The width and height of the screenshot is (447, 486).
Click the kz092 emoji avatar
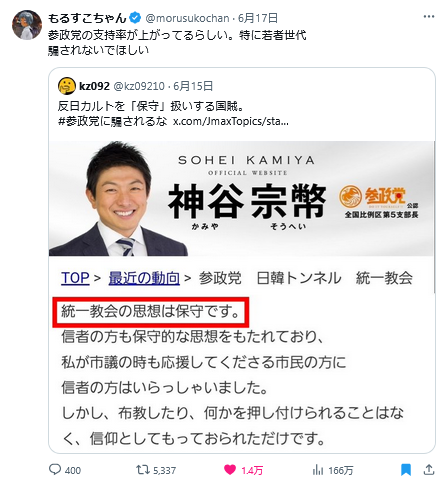[x=67, y=86]
